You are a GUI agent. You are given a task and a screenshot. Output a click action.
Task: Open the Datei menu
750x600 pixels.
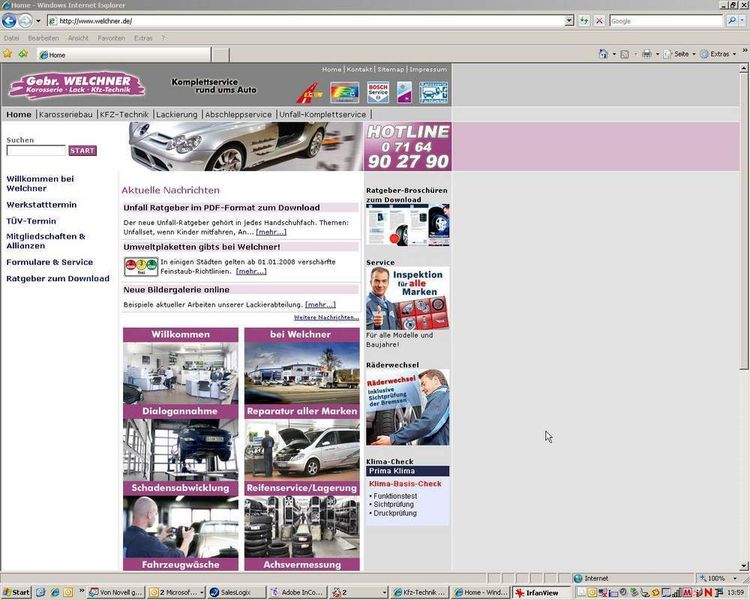(11, 38)
